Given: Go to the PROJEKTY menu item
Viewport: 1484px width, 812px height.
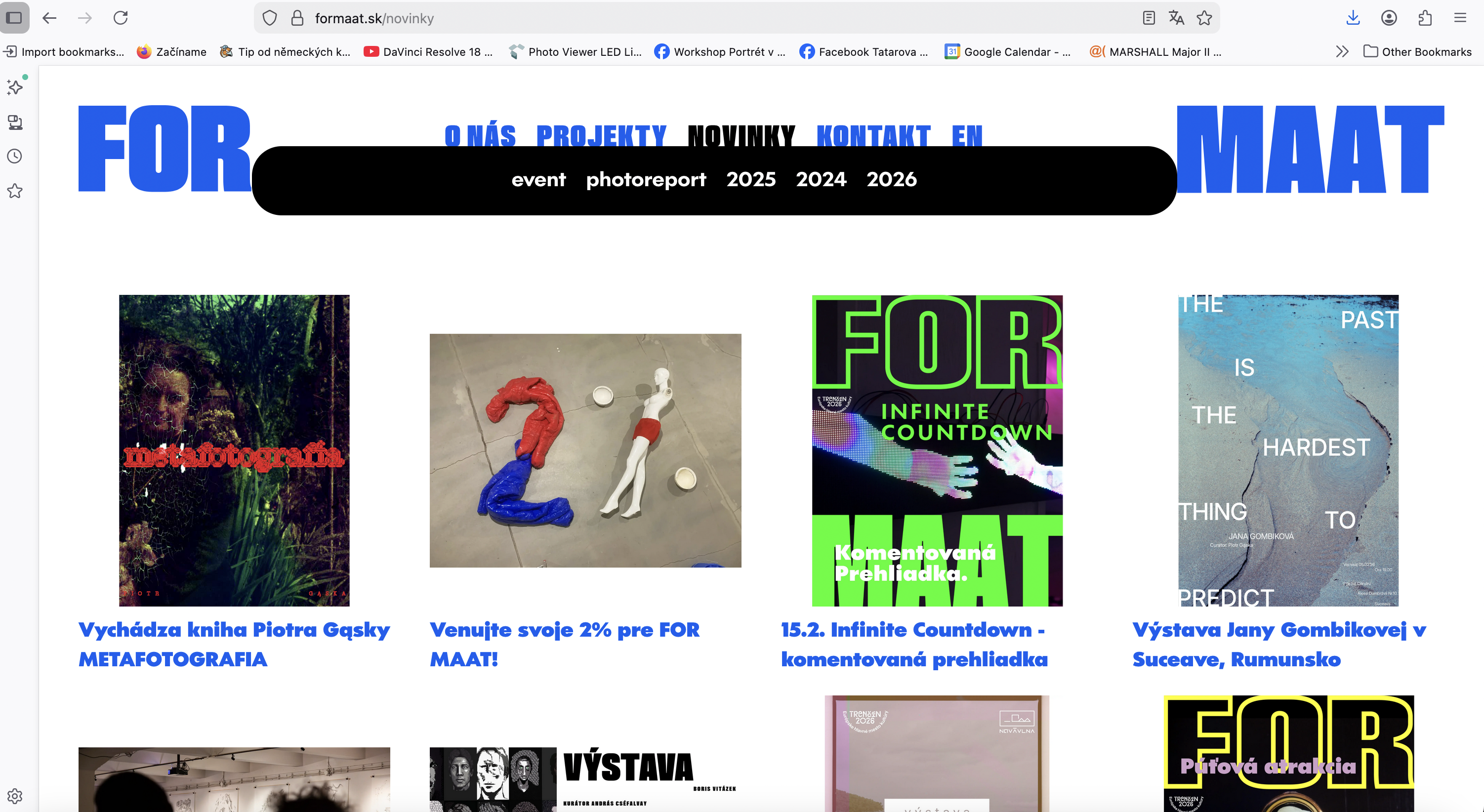Looking at the screenshot, I should coord(601,135).
